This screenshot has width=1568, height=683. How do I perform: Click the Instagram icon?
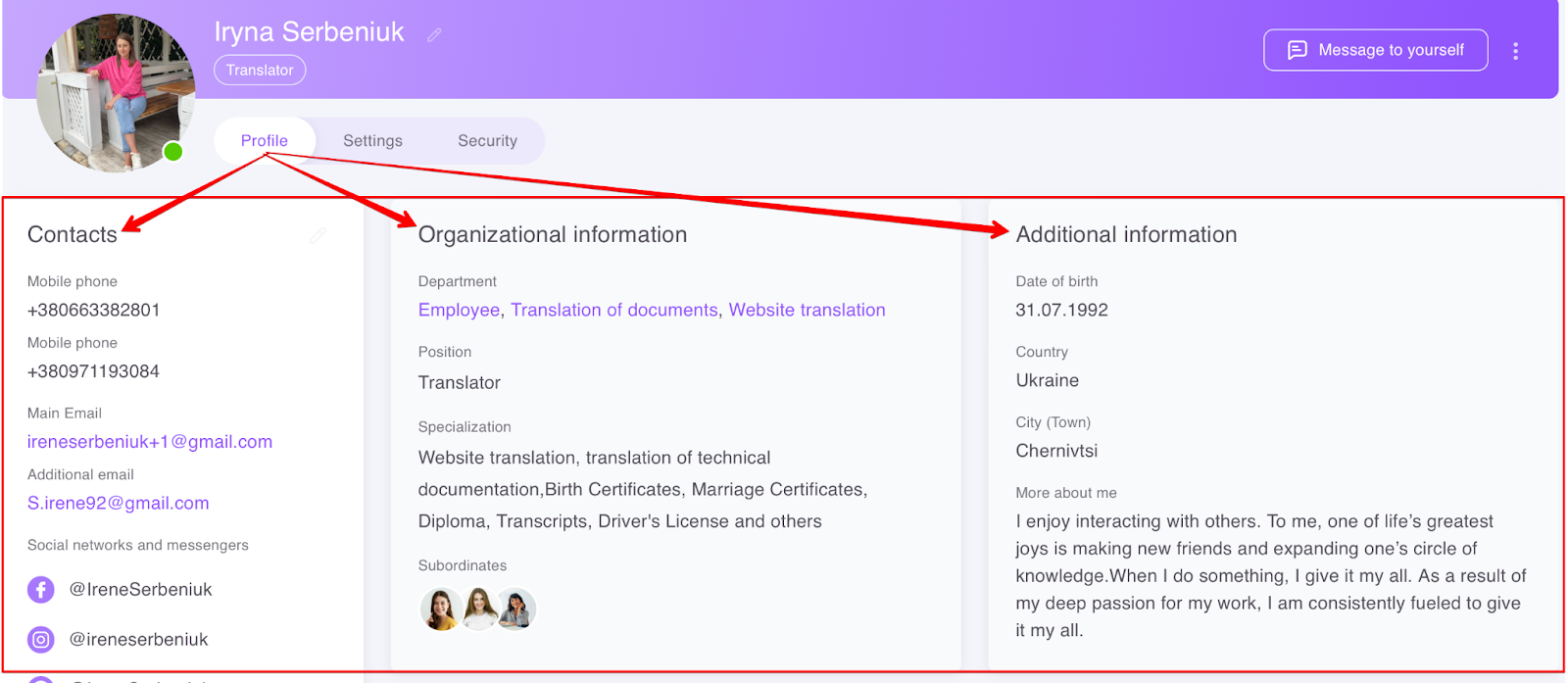coord(41,640)
